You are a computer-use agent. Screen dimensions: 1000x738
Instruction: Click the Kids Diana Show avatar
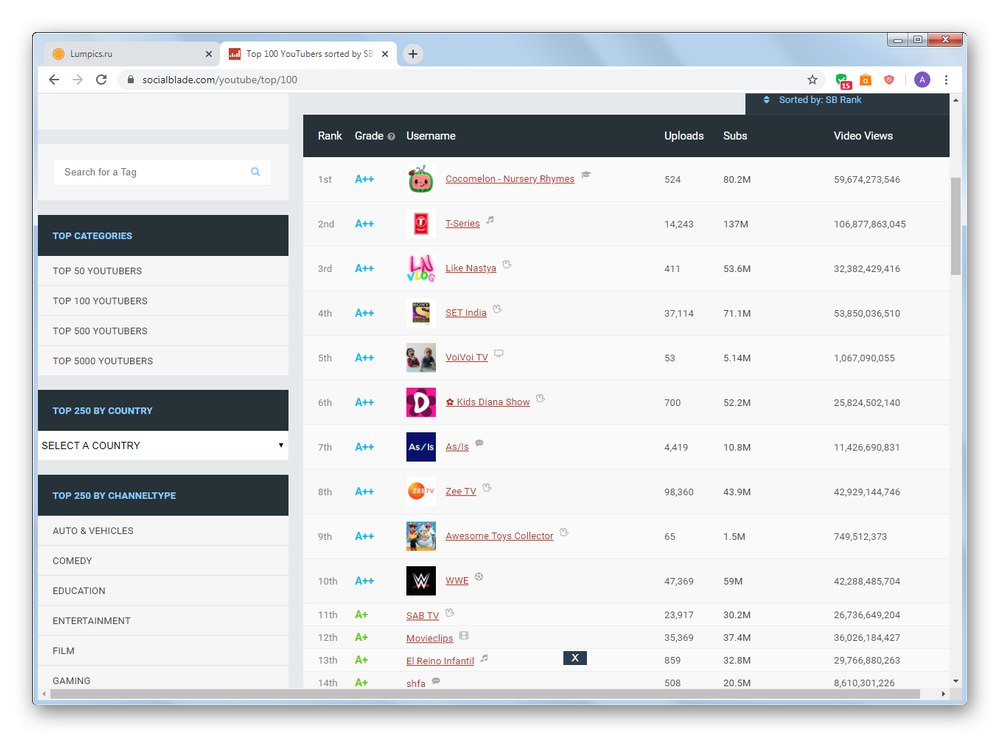point(421,402)
